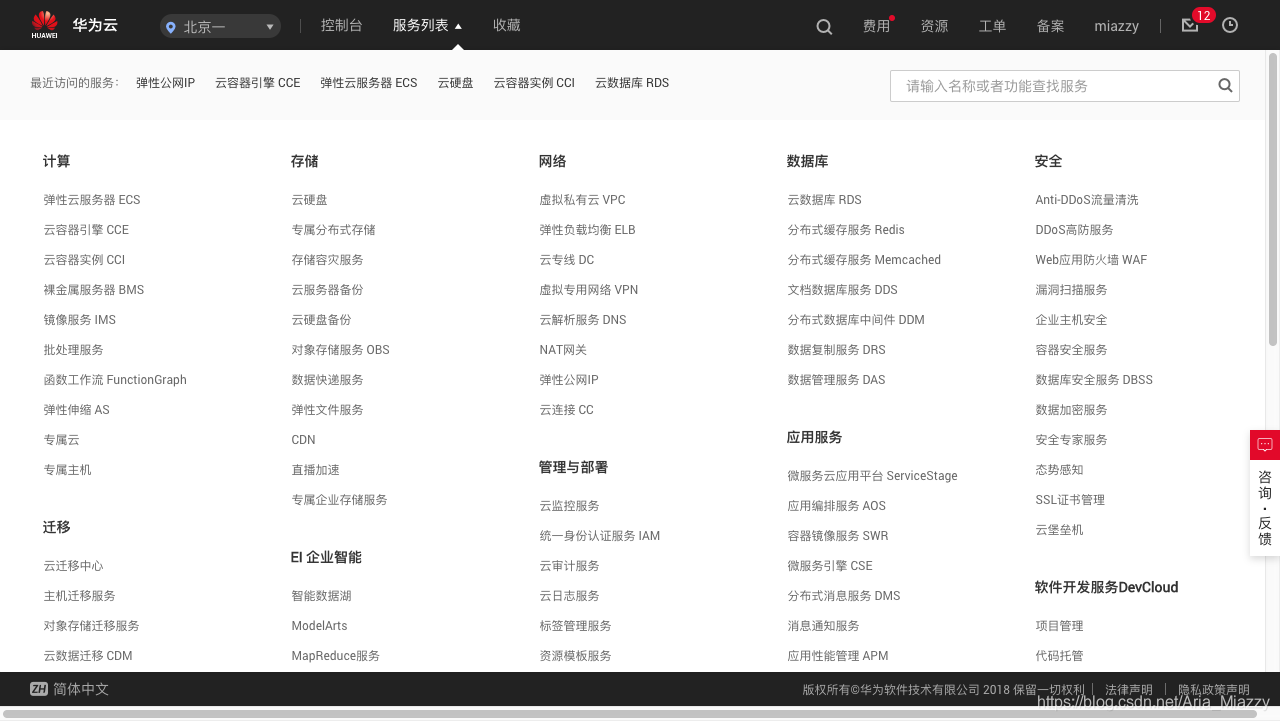
Task: Go to 控制台 in top navigation
Action: [x=341, y=25]
